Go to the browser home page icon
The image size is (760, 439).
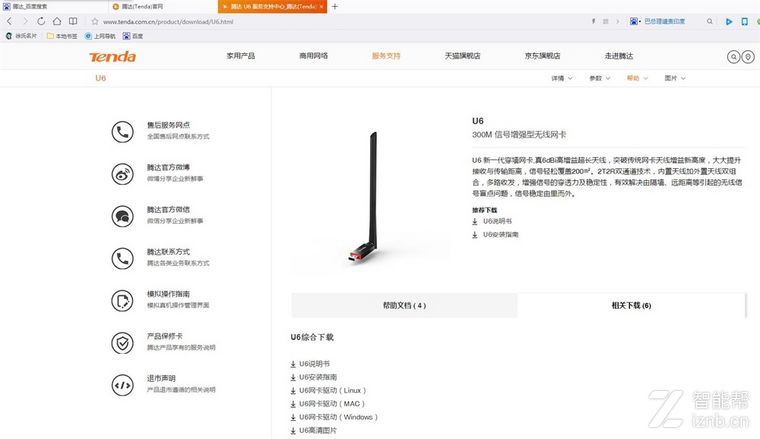pyautogui.click(x=57, y=21)
